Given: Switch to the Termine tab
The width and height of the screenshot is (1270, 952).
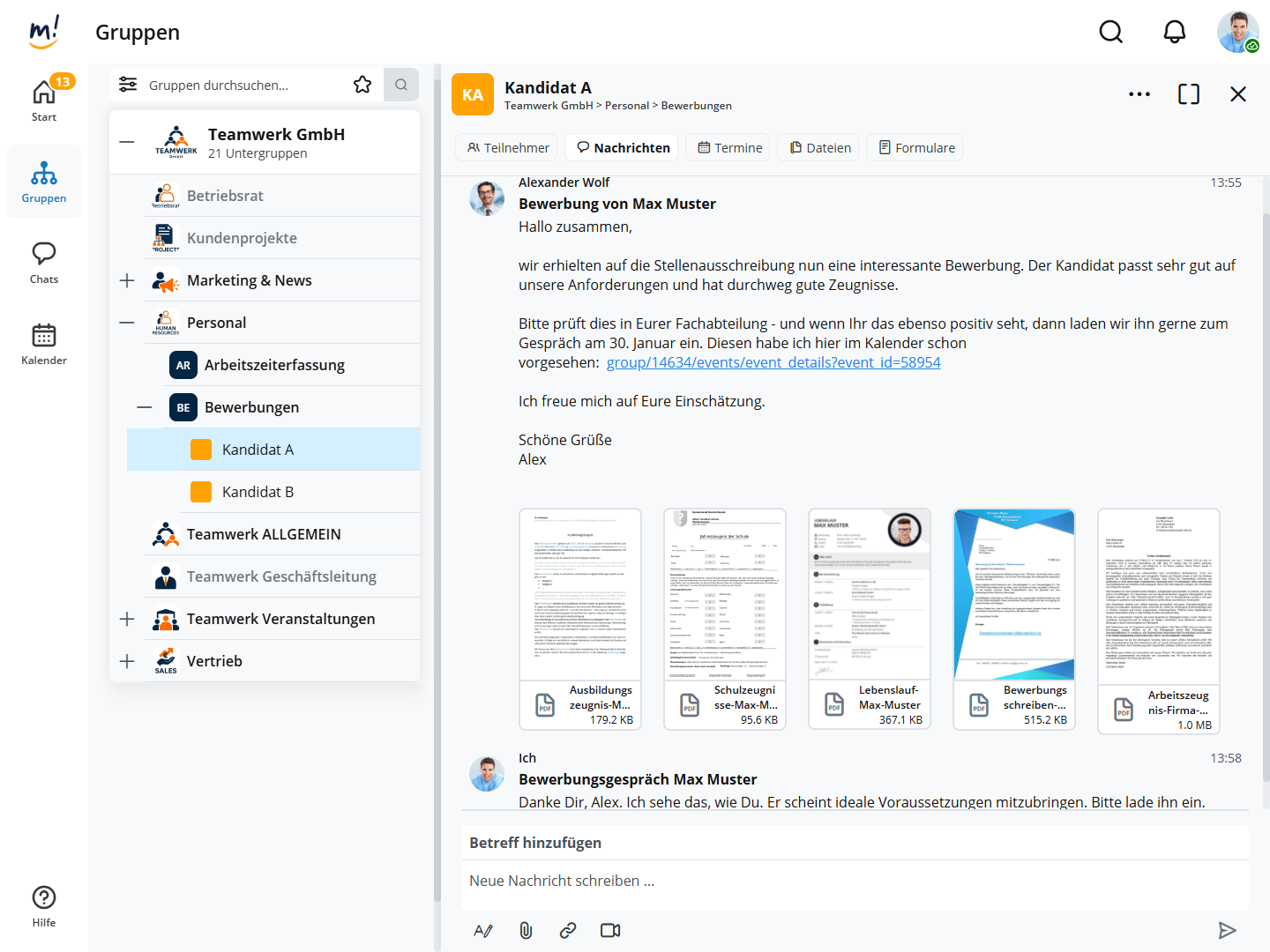Looking at the screenshot, I should (729, 148).
